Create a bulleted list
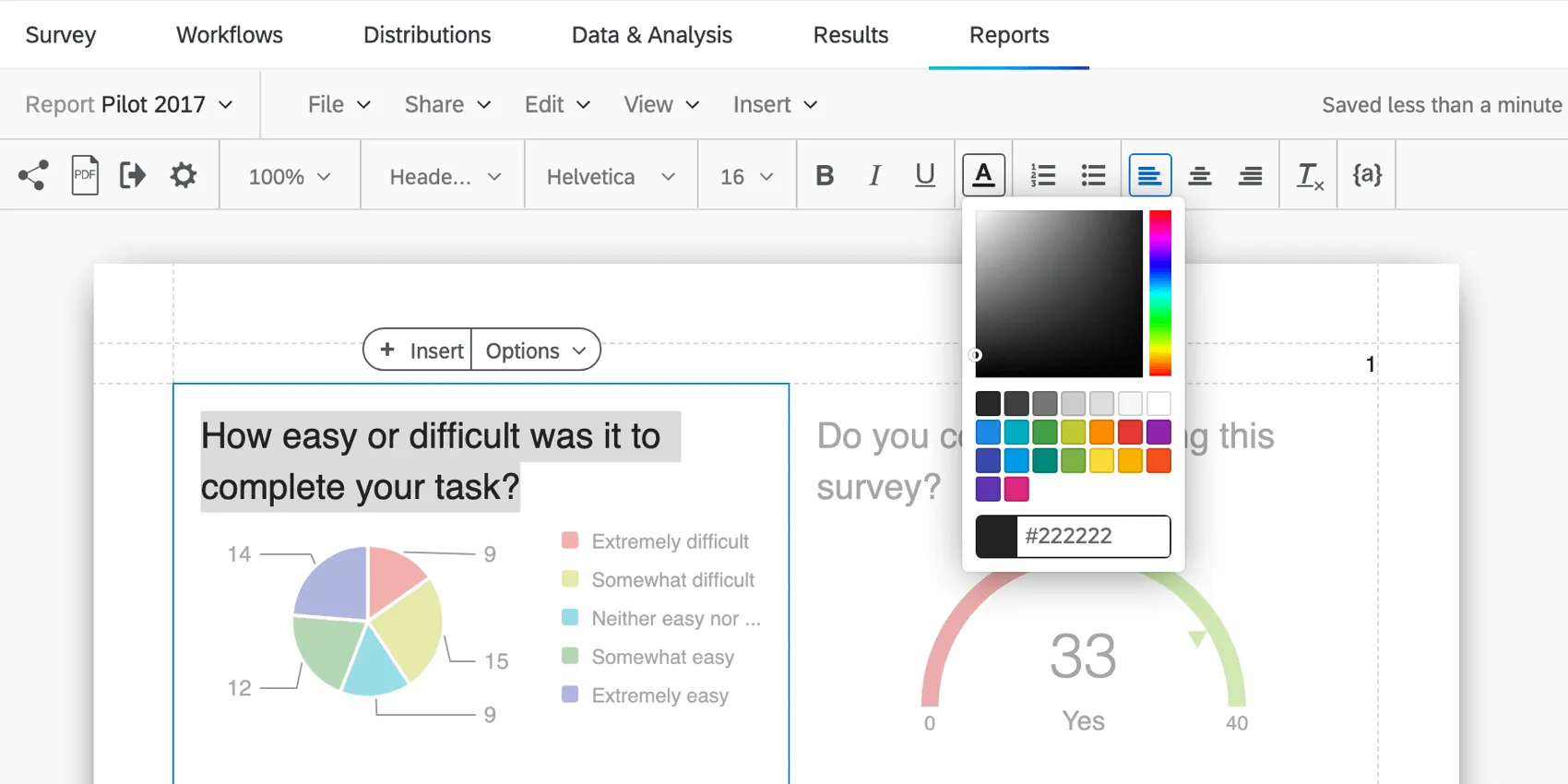This screenshot has width=1568, height=784. (x=1093, y=174)
